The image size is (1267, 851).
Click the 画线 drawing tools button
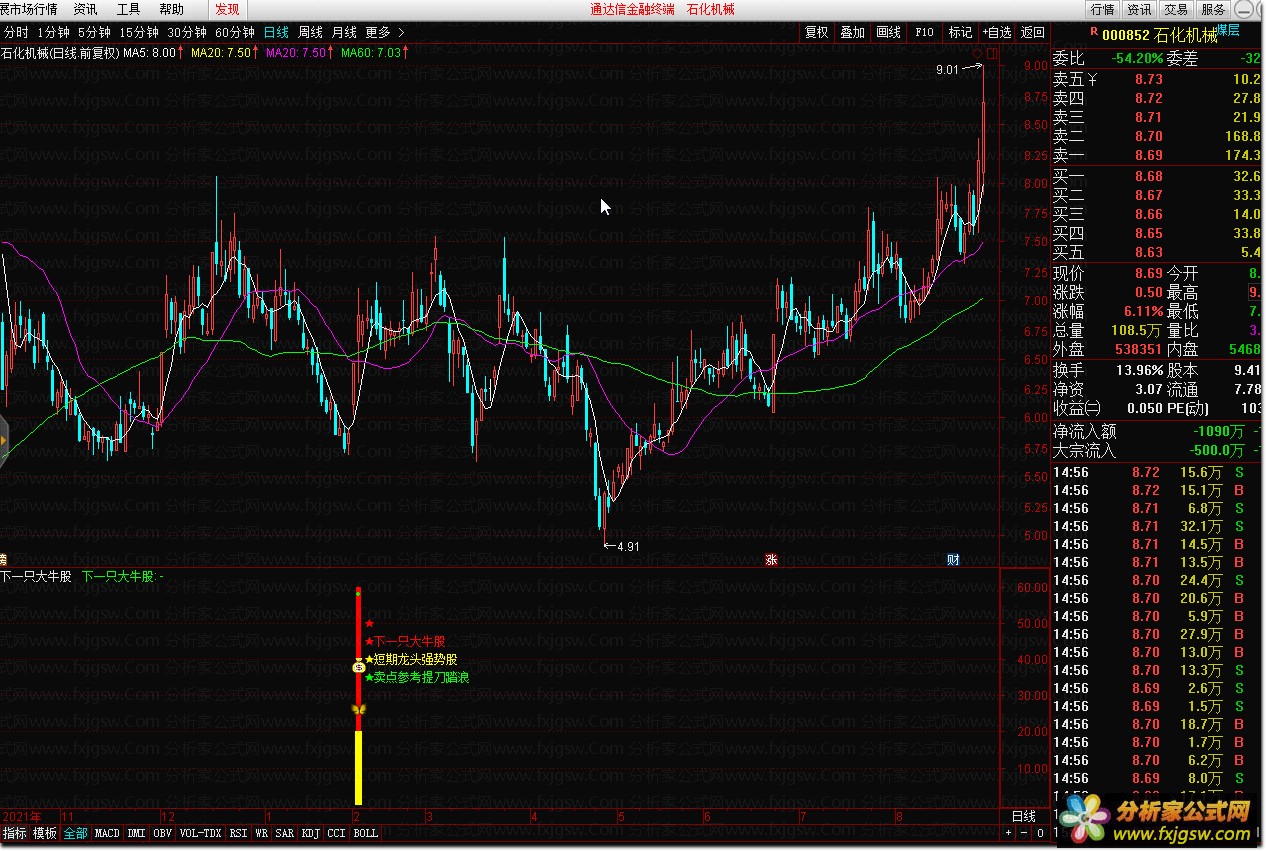(888, 32)
